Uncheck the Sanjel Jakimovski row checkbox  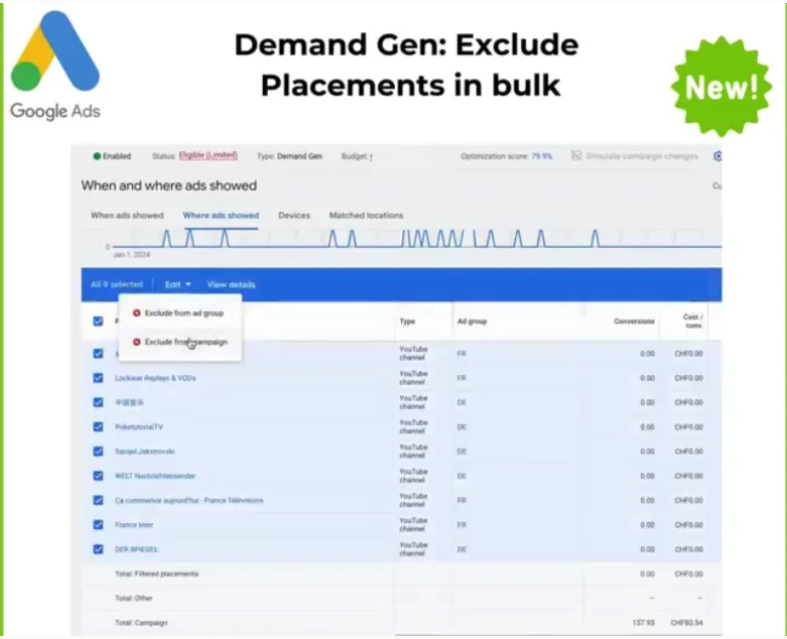pos(98,451)
